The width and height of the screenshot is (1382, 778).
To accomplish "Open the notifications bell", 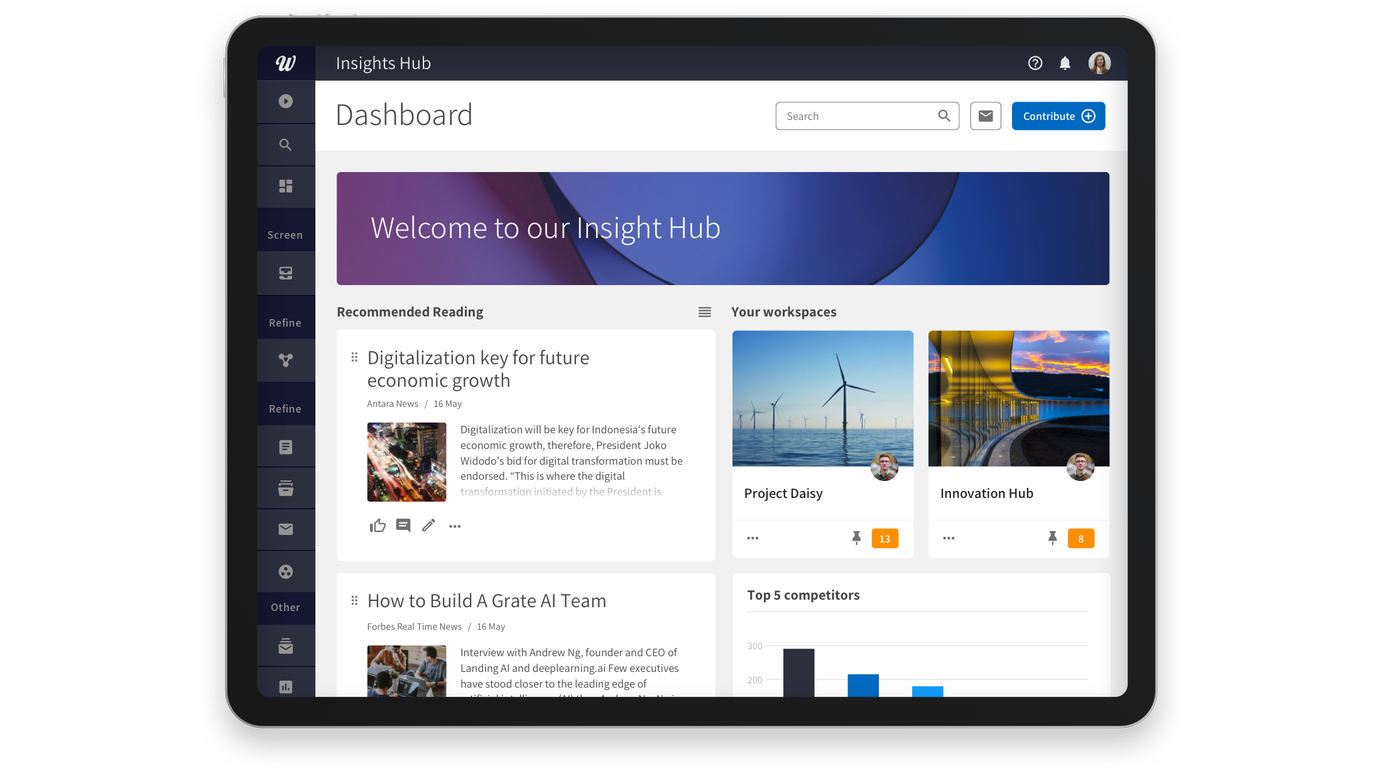I will pyautogui.click(x=1065, y=63).
